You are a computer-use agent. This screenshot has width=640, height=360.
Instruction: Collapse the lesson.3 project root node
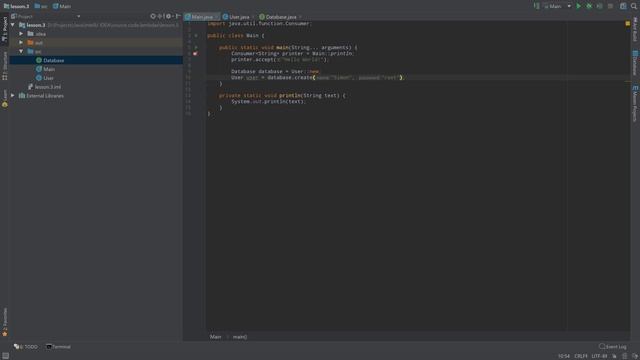(13, 25)
